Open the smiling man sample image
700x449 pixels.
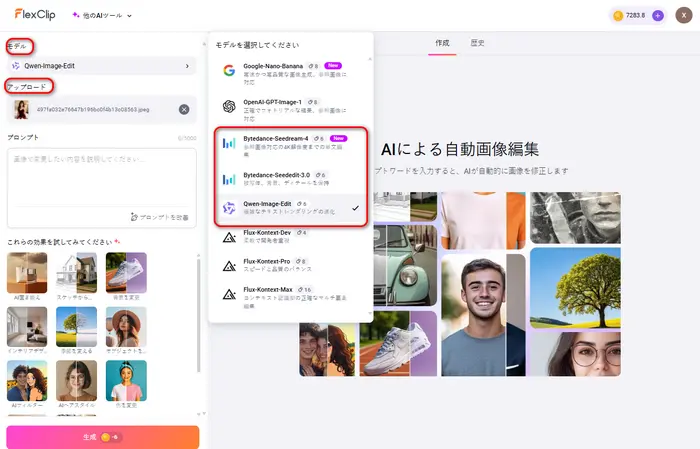(x=483, y=315)
